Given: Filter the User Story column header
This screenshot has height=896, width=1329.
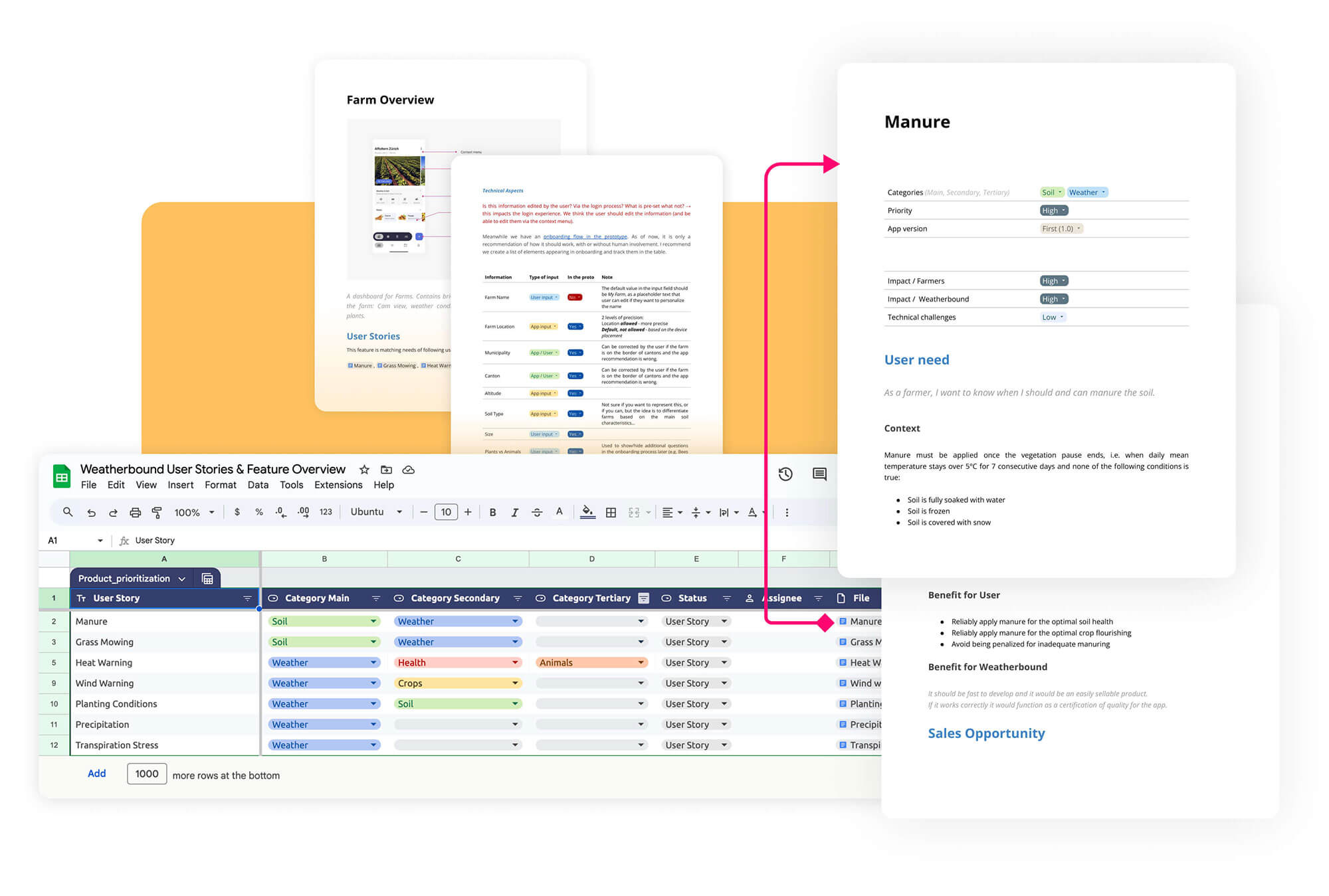Looking at the screenshot, I should (247, 598).
